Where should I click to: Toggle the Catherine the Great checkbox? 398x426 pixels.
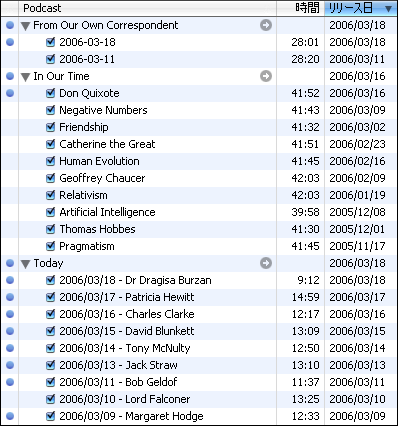(50, 144)
